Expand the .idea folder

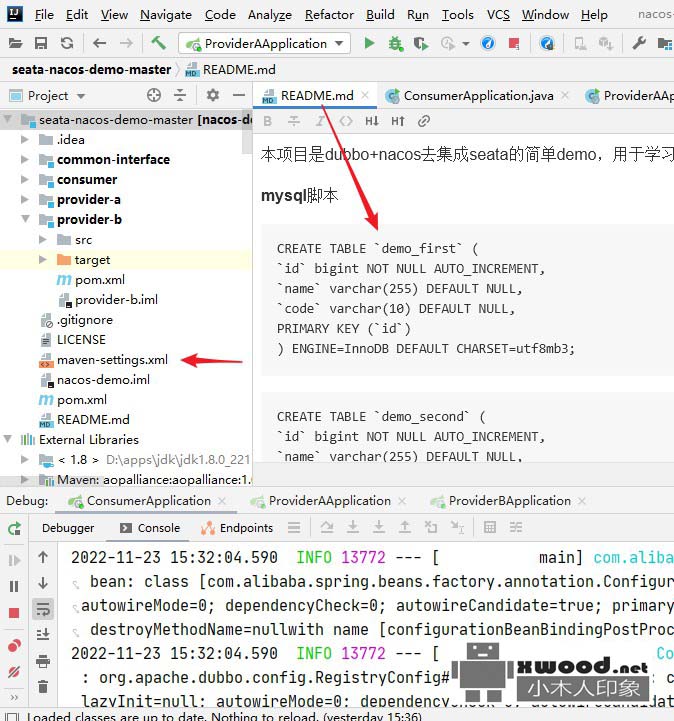[25, 139]
